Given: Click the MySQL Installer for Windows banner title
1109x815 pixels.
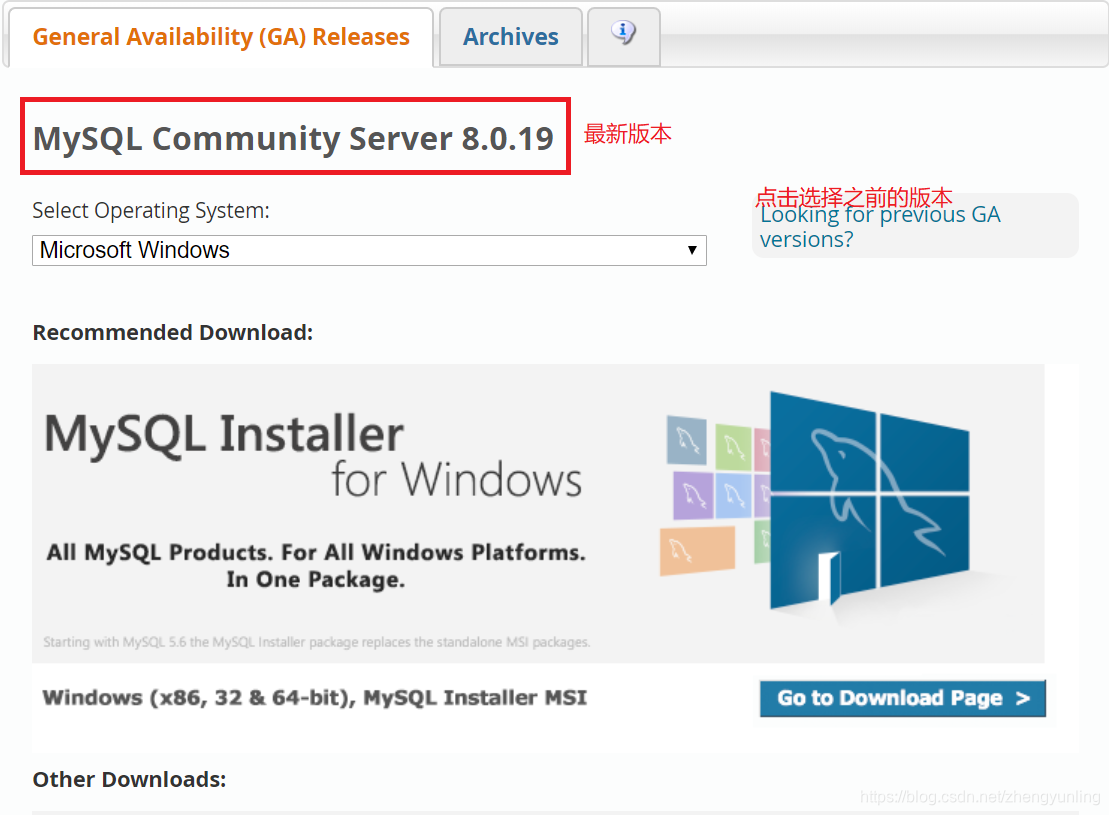Looking at the screenshot, I should tap(313, 456).
